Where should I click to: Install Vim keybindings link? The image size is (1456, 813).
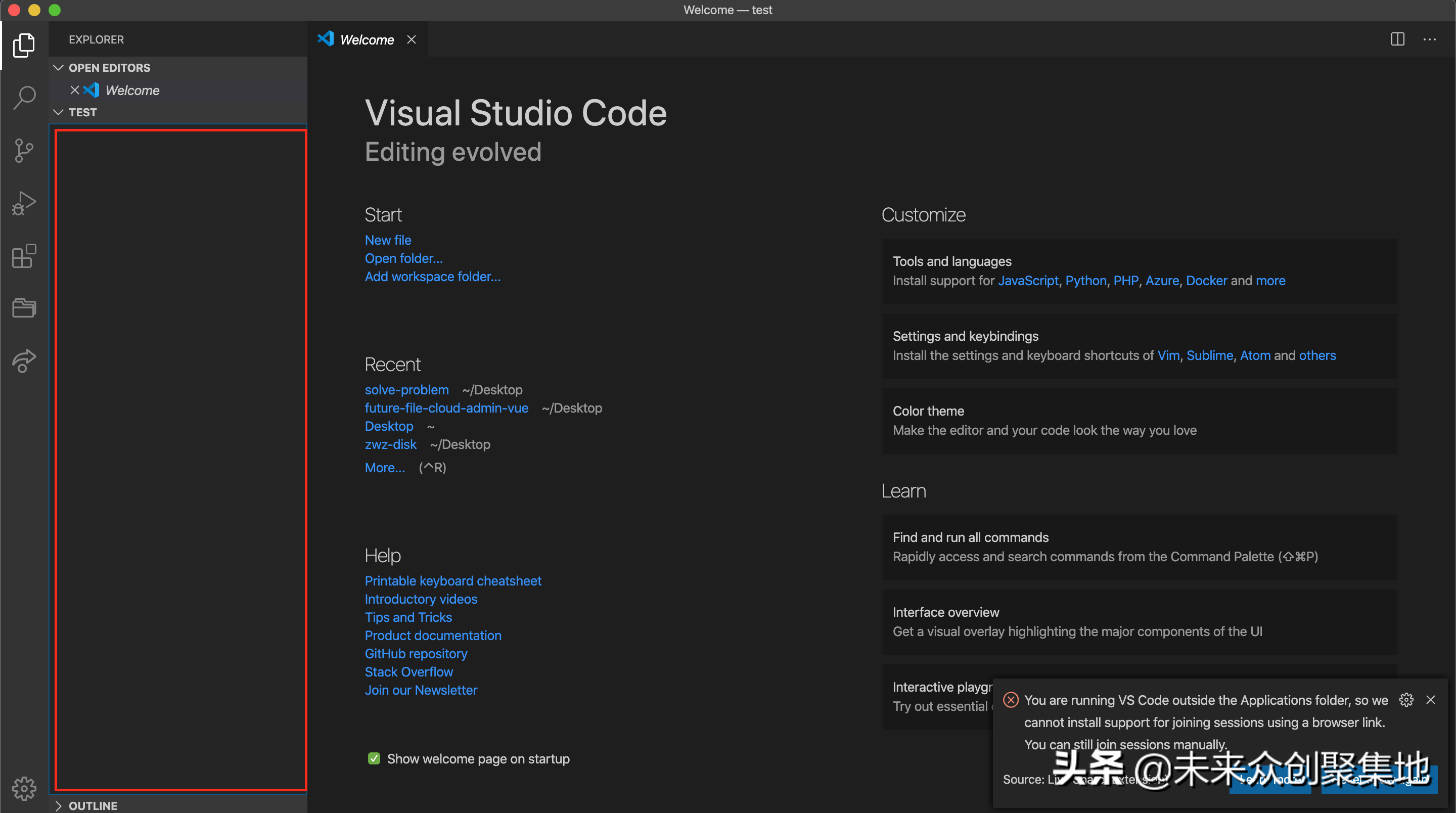coord(1168,355)
